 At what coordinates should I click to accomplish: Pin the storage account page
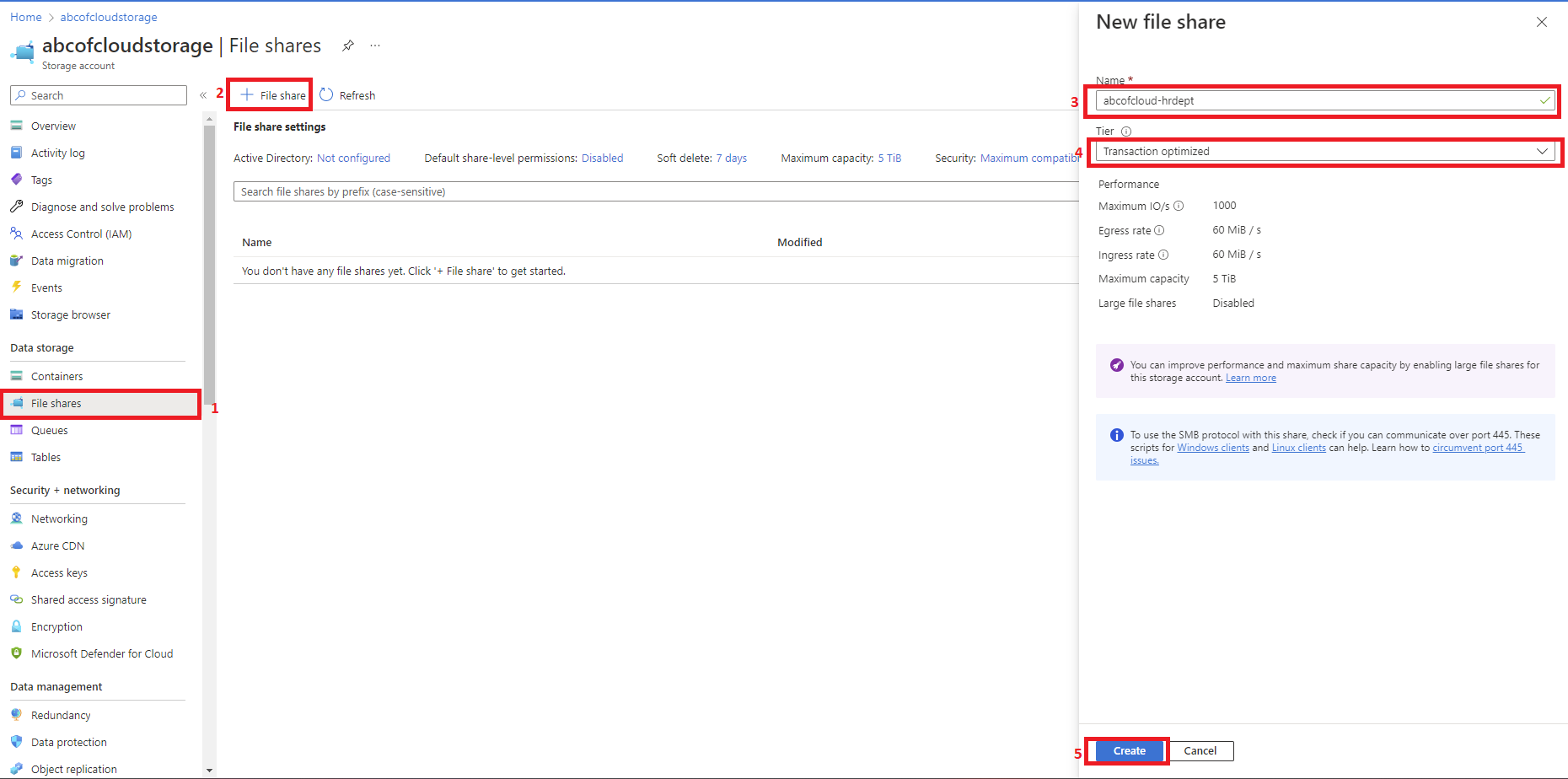click(347, 46)
